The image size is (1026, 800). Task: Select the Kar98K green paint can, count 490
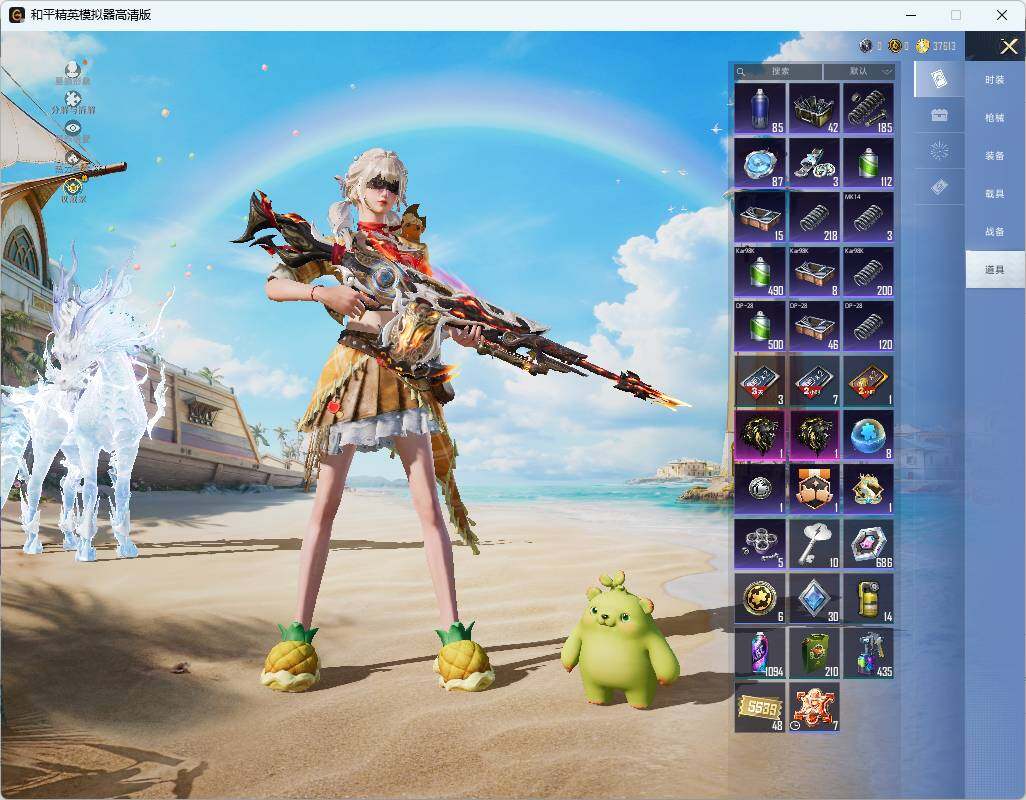point(760,272)
